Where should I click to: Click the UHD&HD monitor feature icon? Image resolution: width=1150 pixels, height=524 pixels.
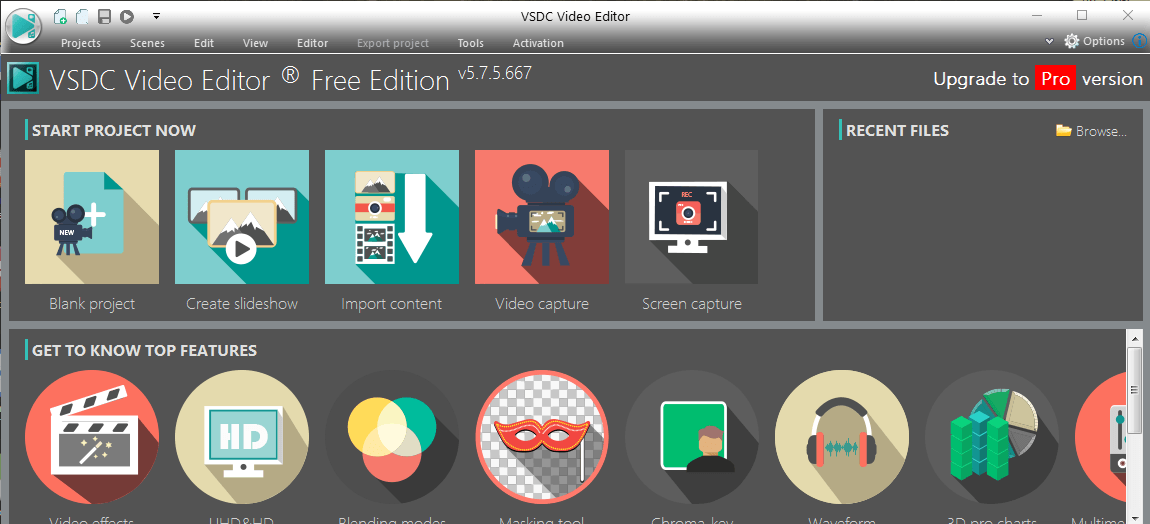pyautogui.click(x=242, y=437)
